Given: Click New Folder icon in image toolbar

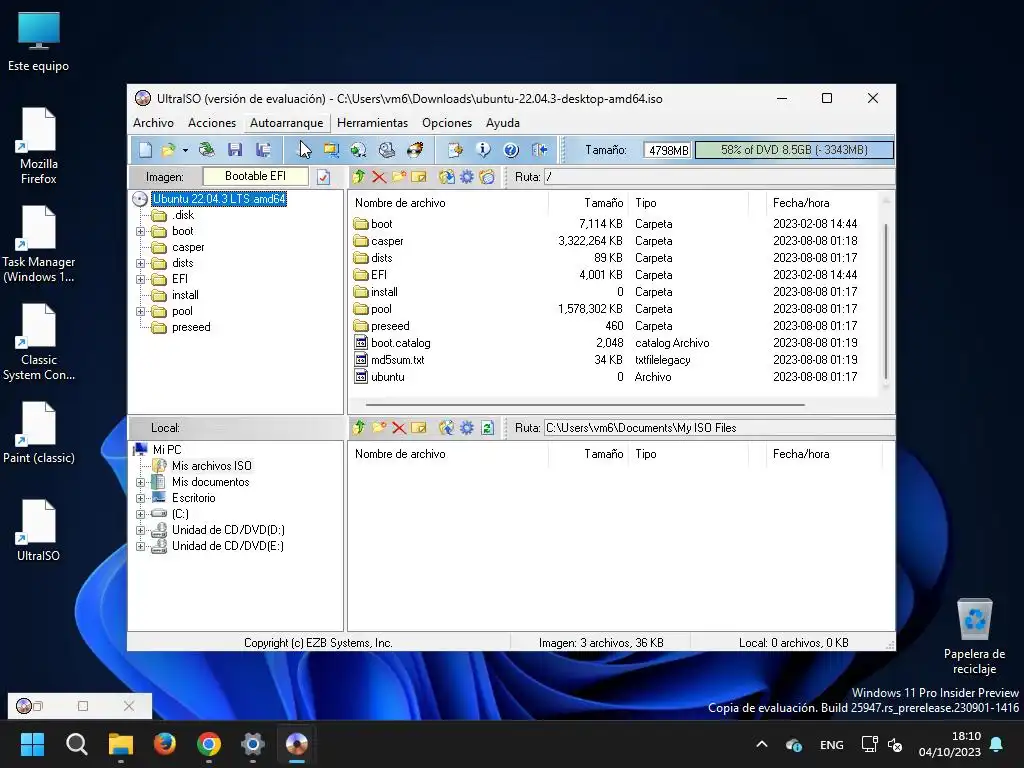Looking at the screenshot, I should [x=399, y=176].
